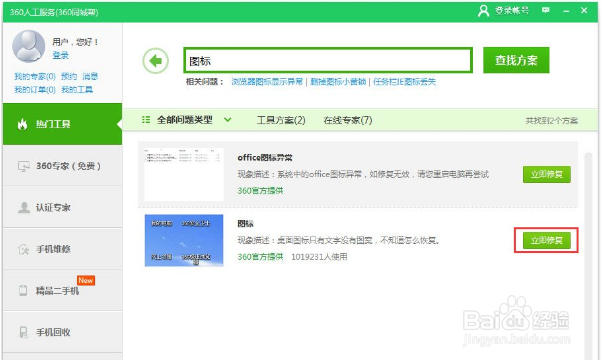Viewport: 604px width, 360px height.
Task: Click the office图标异常 thumbnail image
Action: [x=184, y=174]
